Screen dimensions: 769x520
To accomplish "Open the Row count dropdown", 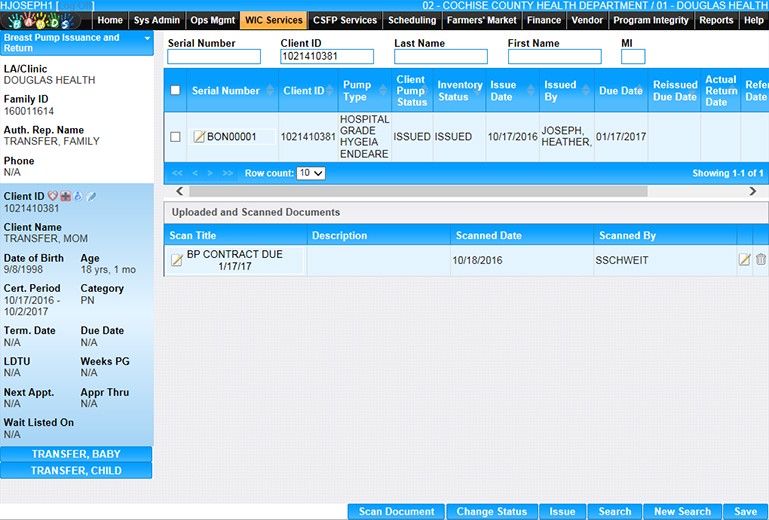I will click(x=311, y=173).
